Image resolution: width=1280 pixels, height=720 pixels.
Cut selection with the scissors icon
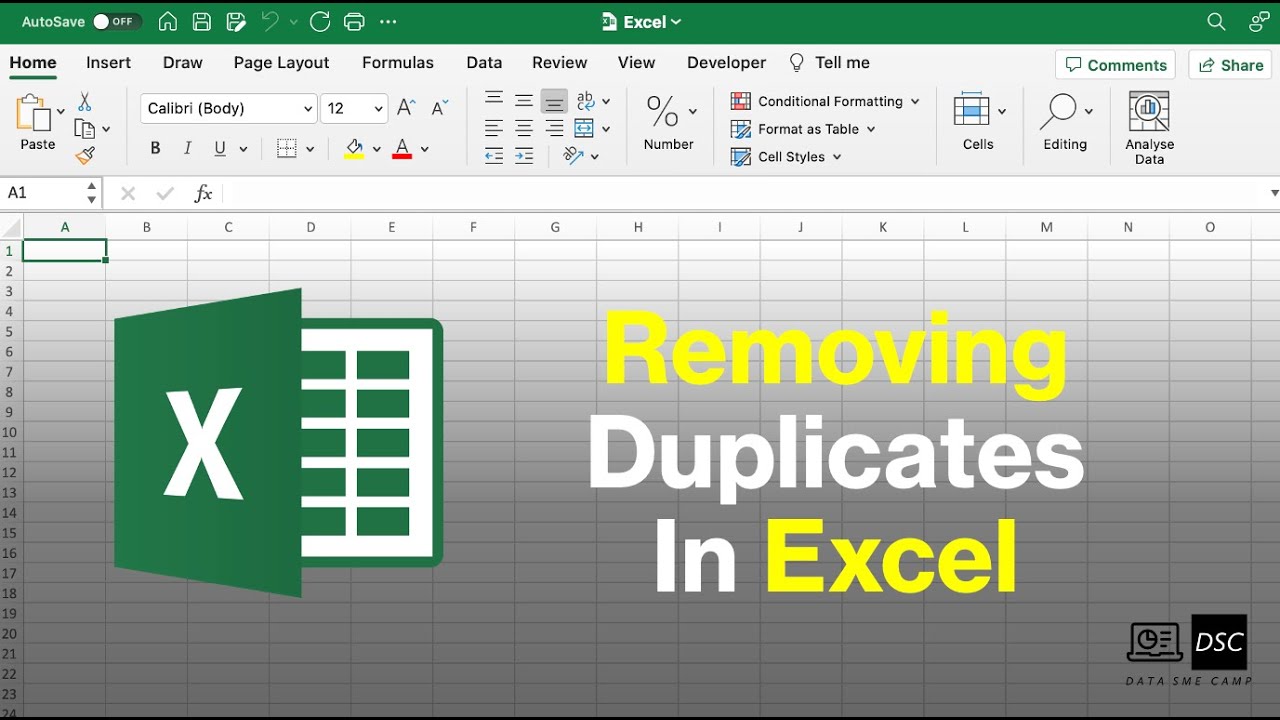pyautogui.click(x=85, y=102)
